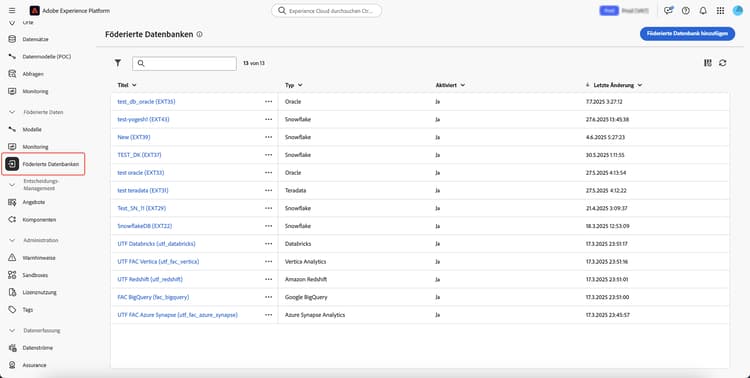
Task: Open more actions for test oracle (EXT33)
Action: [x=268, y=173]
